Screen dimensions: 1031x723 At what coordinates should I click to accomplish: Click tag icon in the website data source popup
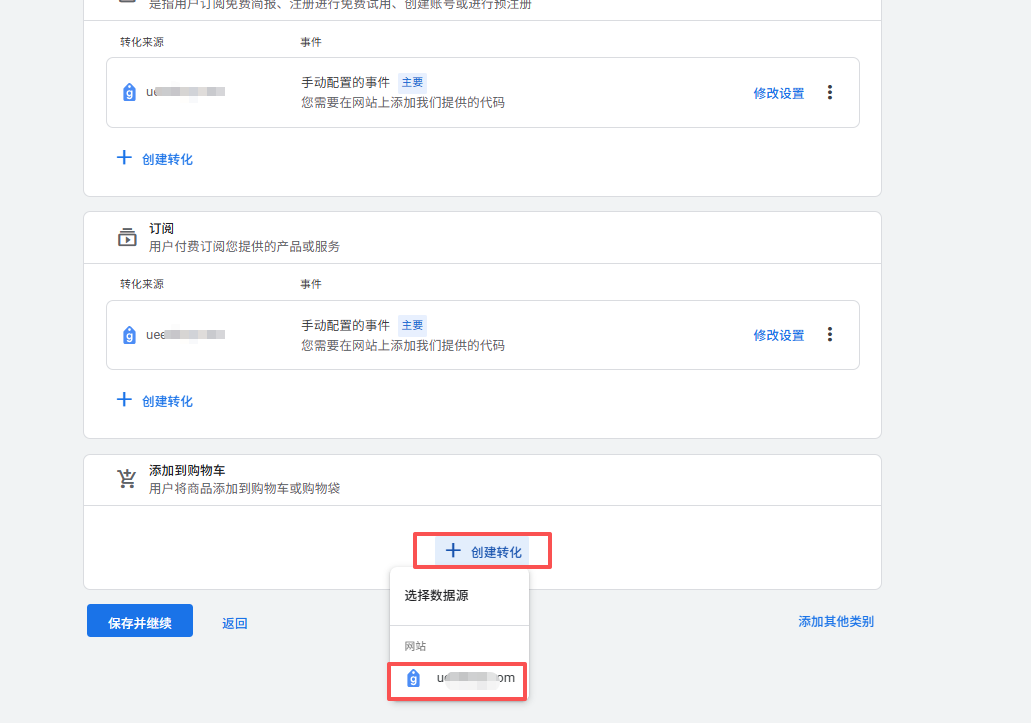[414, 679]
